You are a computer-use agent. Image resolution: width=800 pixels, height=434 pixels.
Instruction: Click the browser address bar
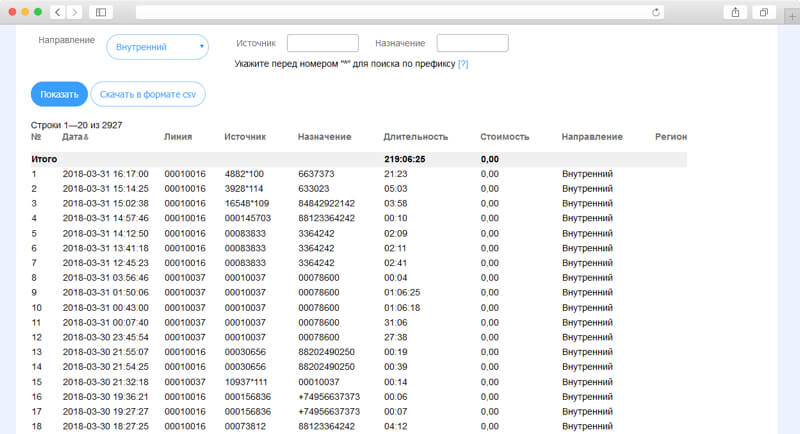[401, 12]
